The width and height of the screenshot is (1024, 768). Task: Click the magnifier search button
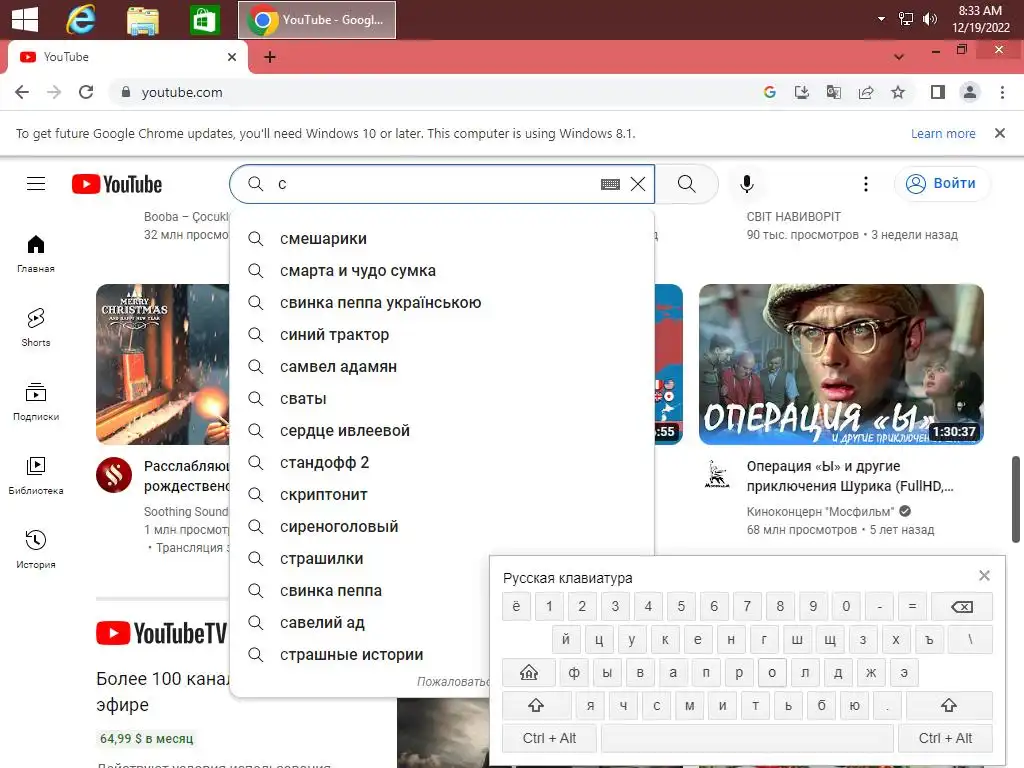point(686,184)
